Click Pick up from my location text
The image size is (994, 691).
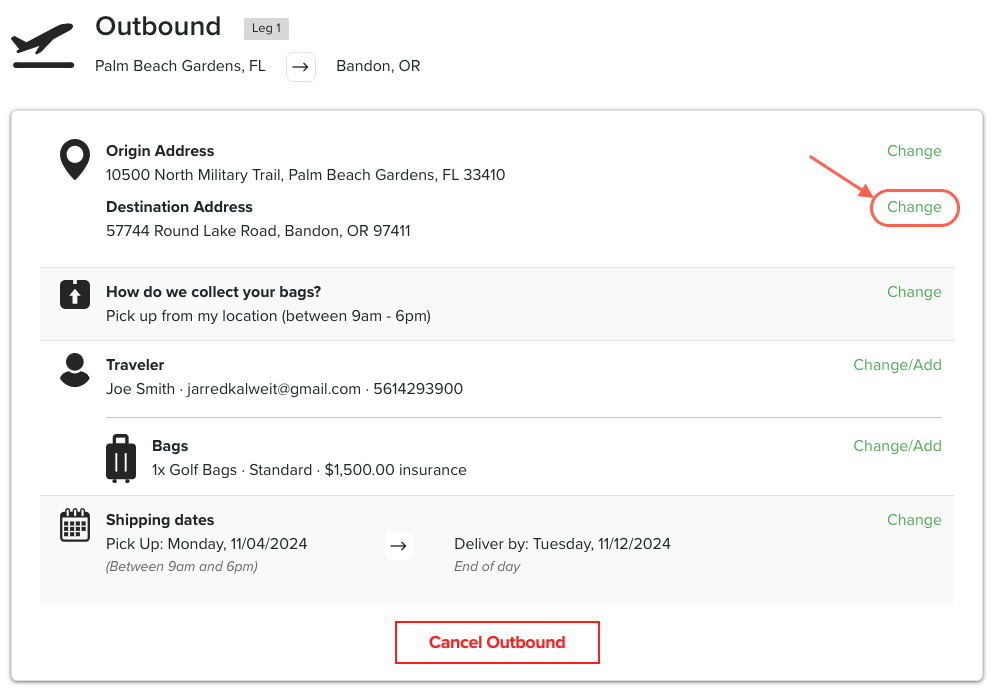point(268,316)
